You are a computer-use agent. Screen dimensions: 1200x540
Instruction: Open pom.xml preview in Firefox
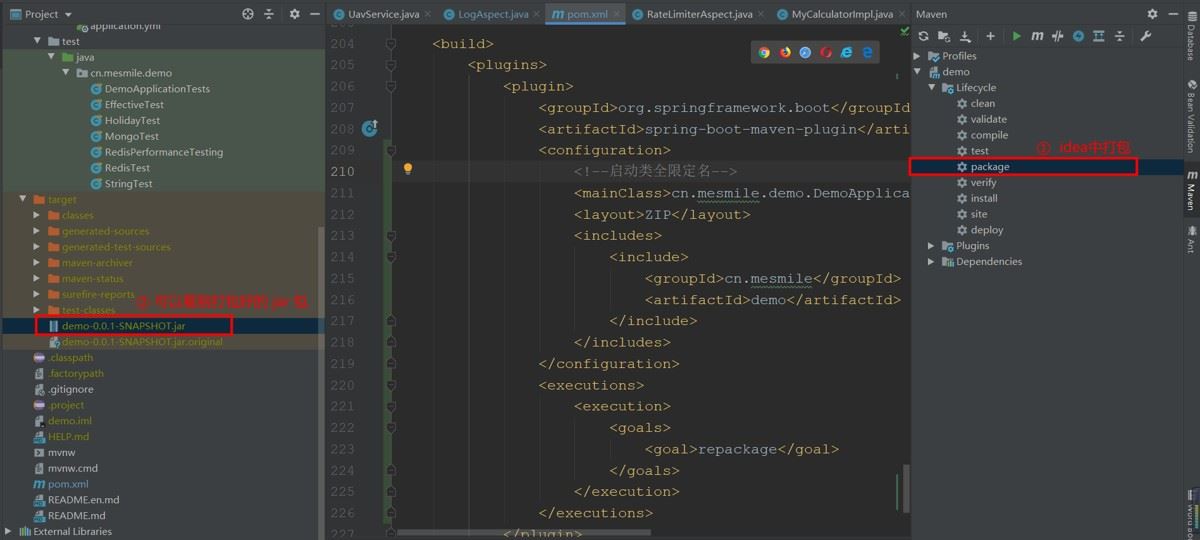785,52
